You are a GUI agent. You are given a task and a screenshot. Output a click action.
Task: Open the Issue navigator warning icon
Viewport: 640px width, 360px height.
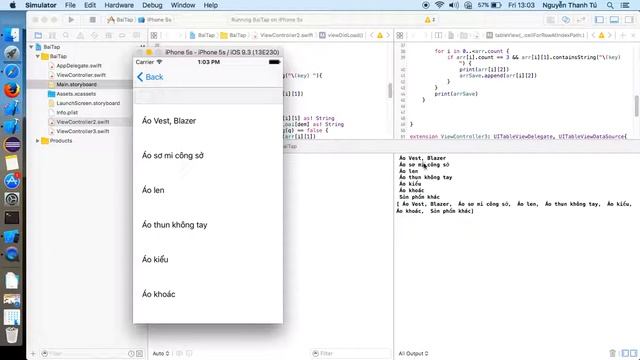(80, 35)
